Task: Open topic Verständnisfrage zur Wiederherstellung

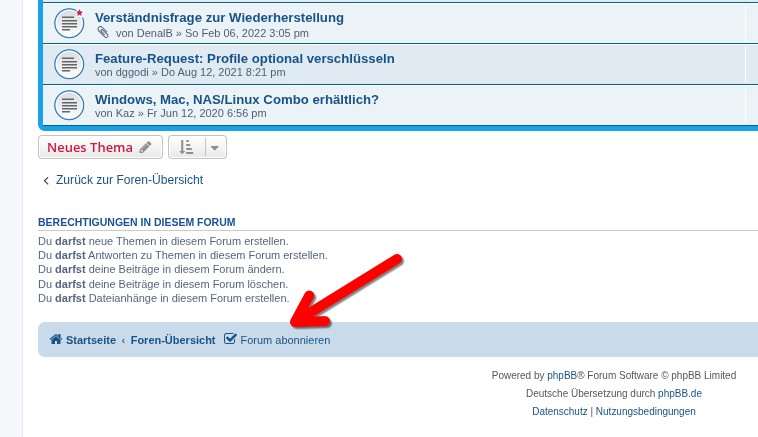Action: coord(219,17)
